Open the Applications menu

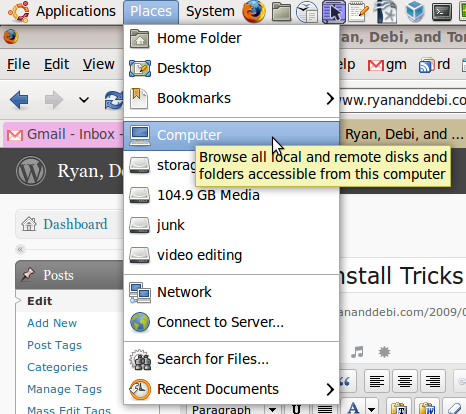point(76,11)
